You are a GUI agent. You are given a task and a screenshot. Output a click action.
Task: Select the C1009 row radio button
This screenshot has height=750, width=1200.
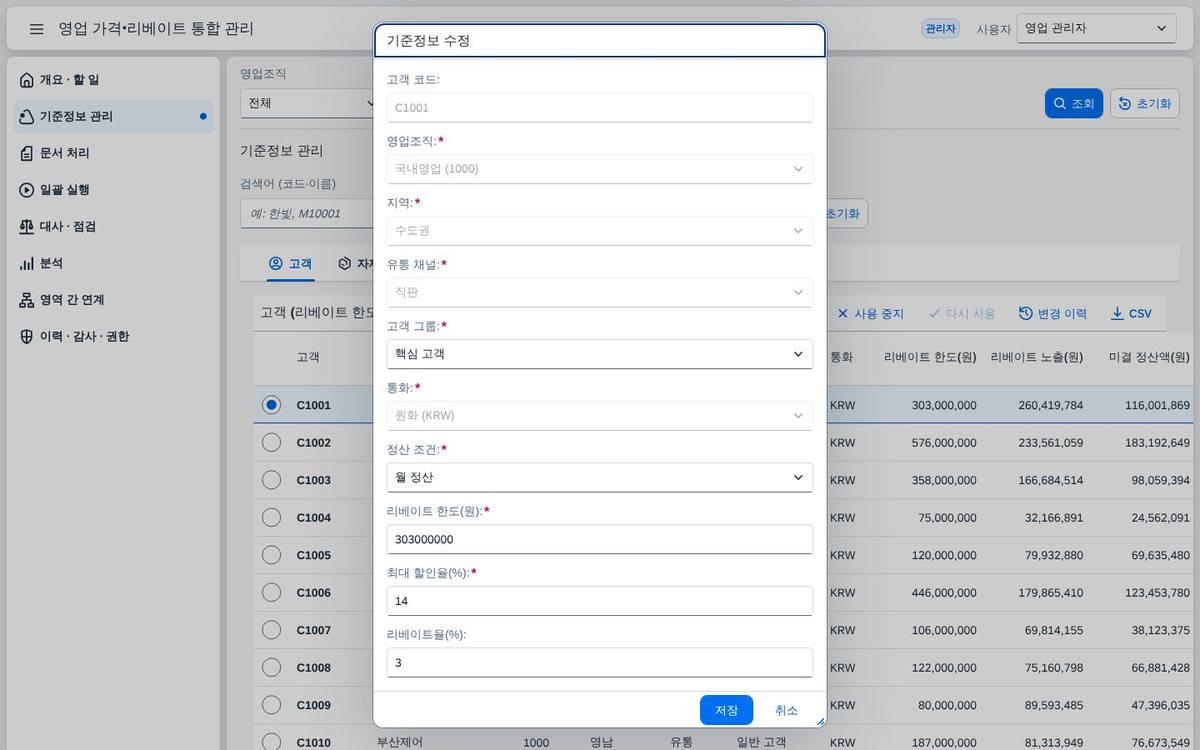pos(271,705)
